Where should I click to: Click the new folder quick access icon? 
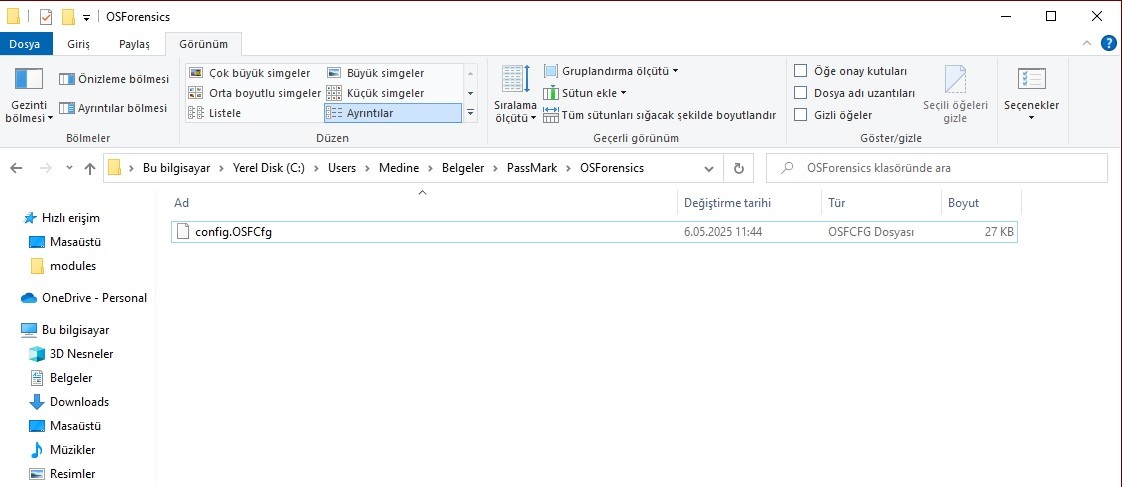pyautogui.click(x=68, y=16)
